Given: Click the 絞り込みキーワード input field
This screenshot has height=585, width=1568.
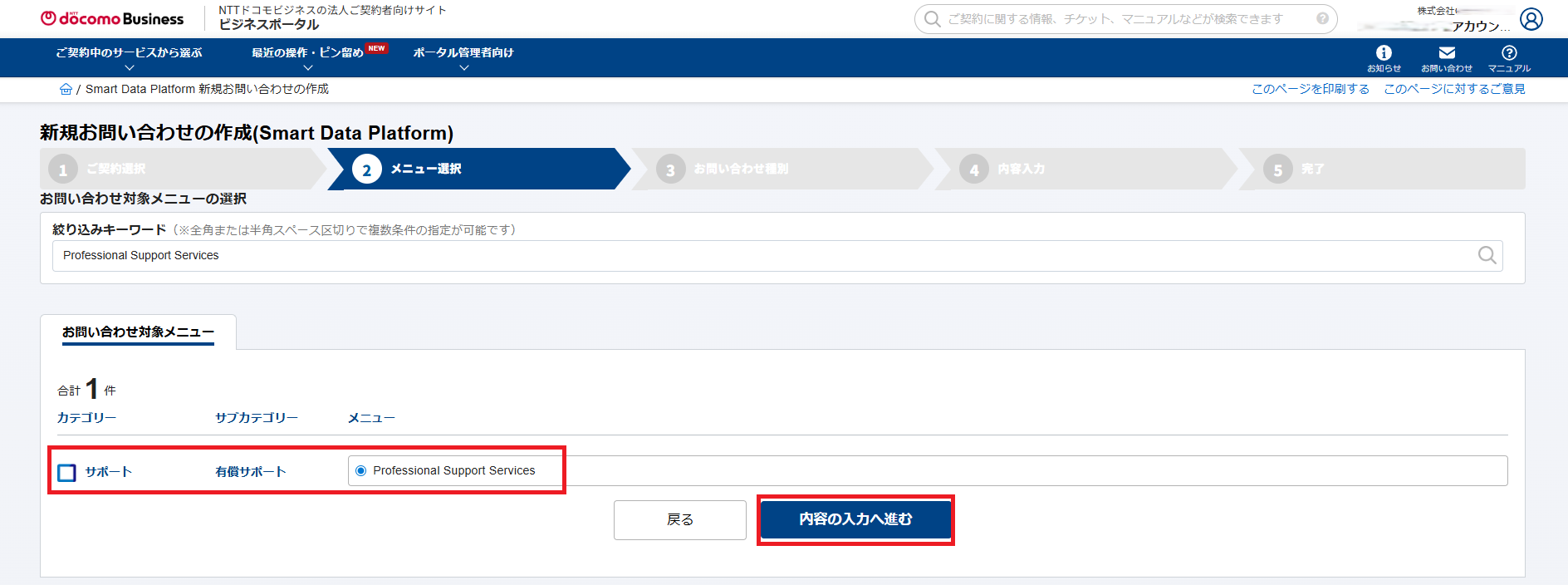Looking at the screenshot, I should tap(747, 256).
